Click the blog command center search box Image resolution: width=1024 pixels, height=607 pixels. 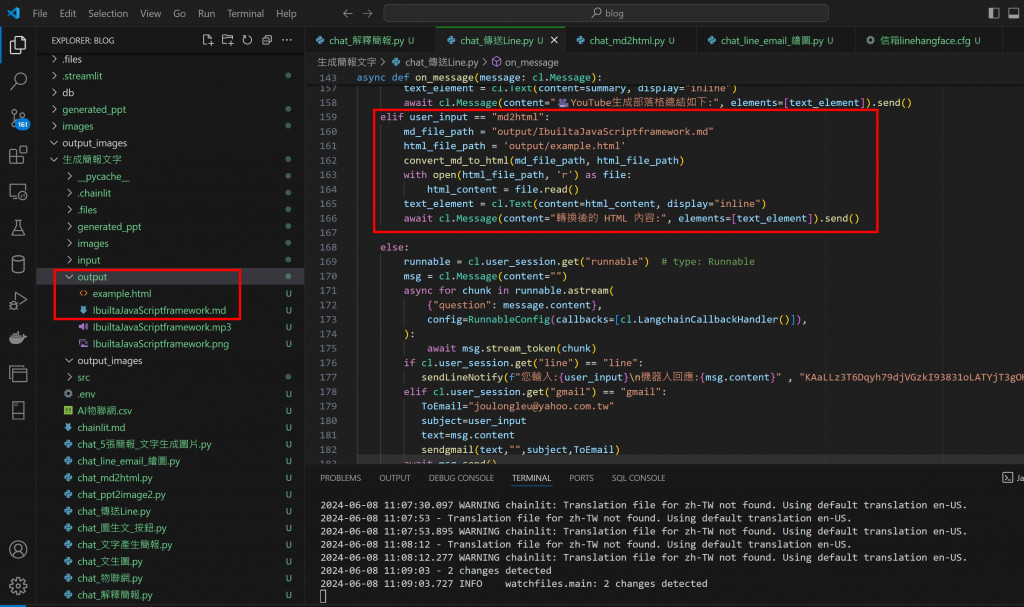(606, 13)
